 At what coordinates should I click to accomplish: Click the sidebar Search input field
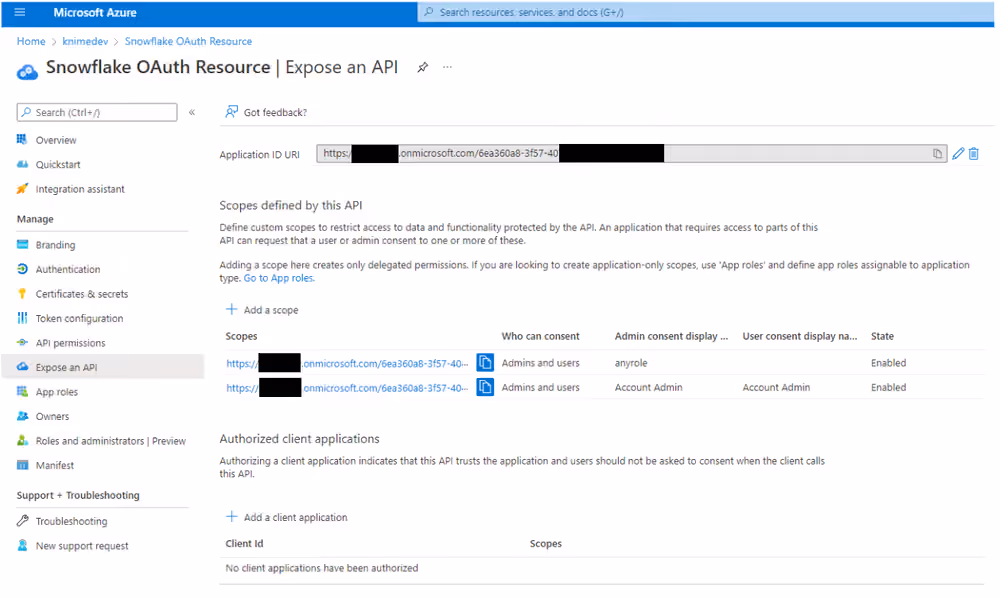pyautogui.click(x=97, y=112)
